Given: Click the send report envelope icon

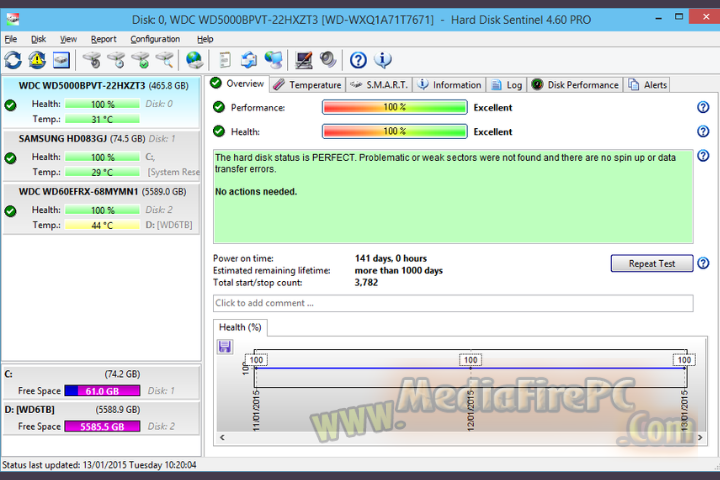Looking at the screenshot, I should coord(249,60).
